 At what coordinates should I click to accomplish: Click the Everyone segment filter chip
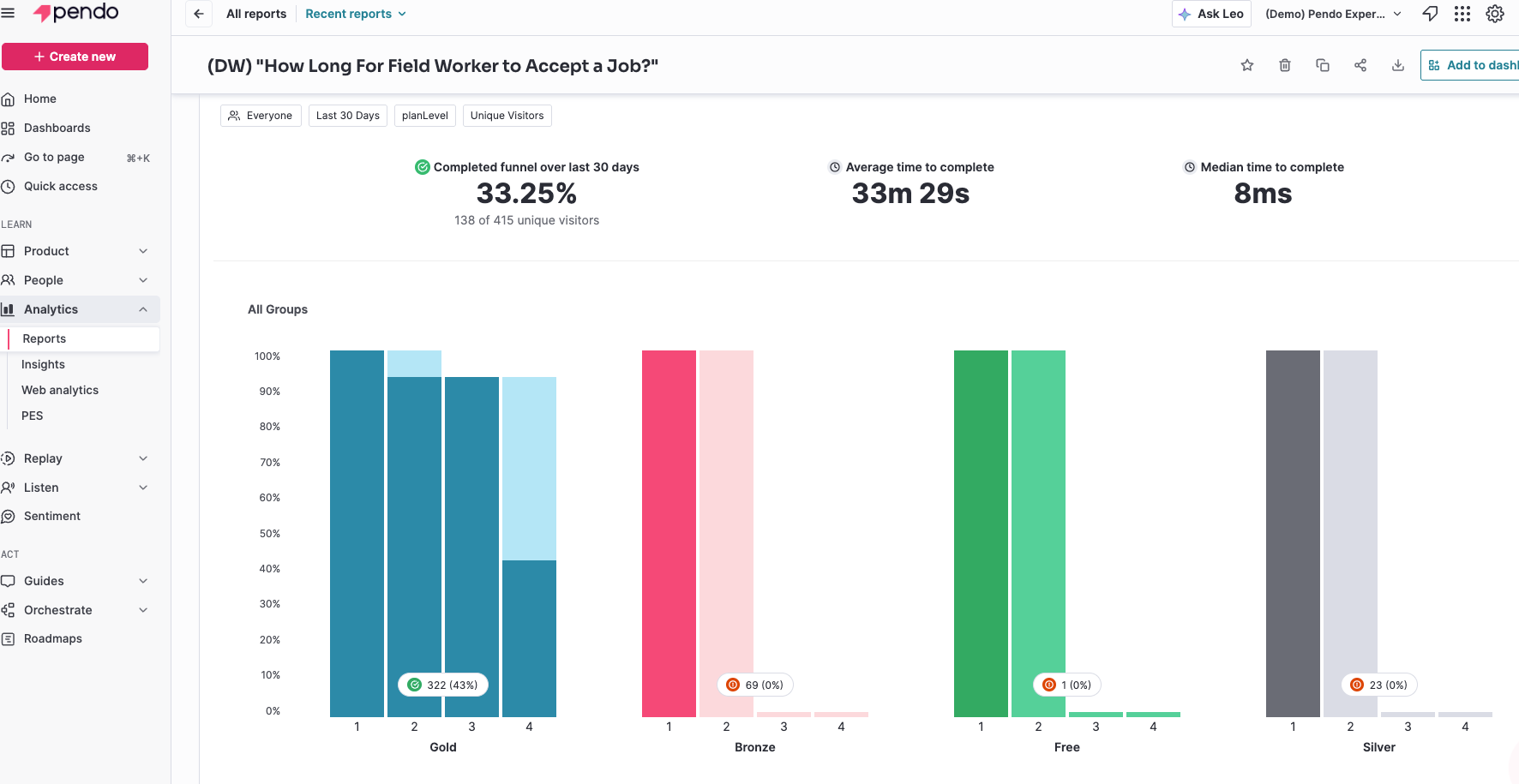261,116
